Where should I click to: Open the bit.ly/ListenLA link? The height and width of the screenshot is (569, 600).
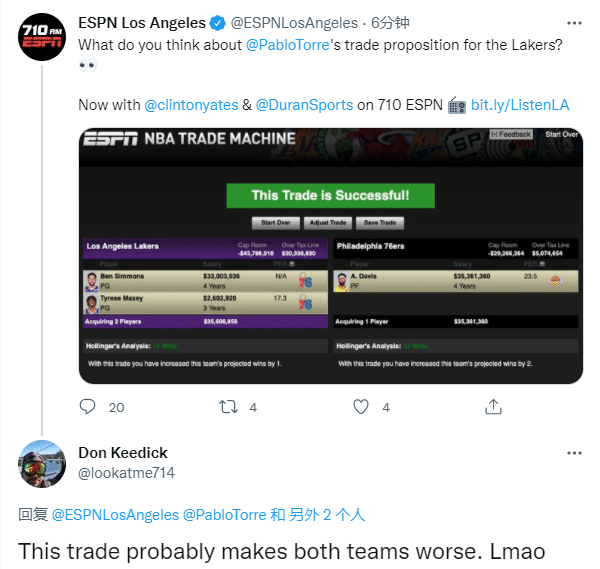coord(520,105)
